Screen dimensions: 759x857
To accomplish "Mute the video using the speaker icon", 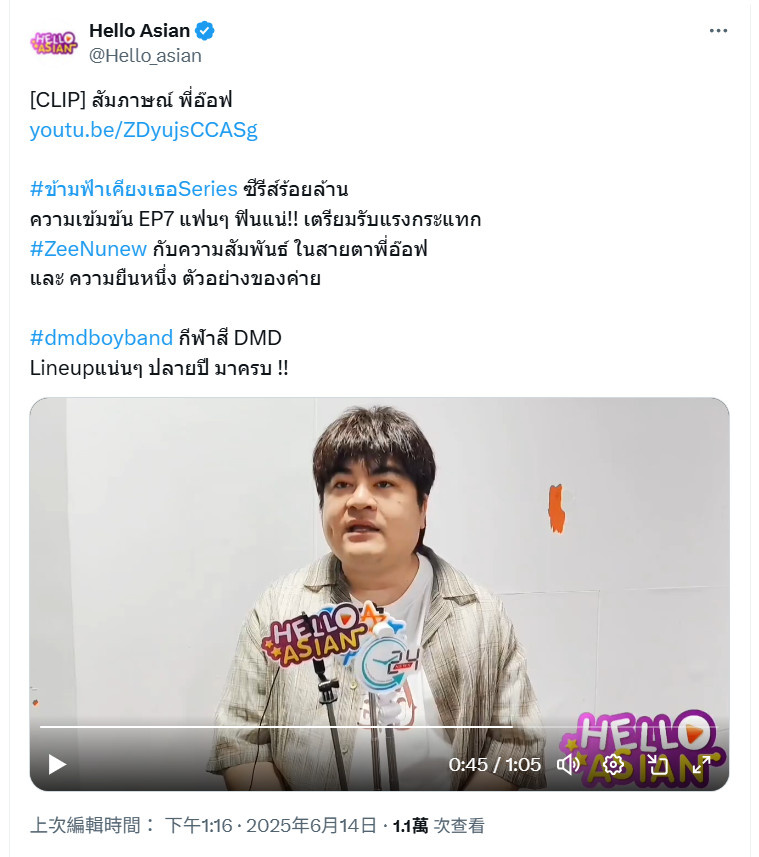I will click(568, 764).
